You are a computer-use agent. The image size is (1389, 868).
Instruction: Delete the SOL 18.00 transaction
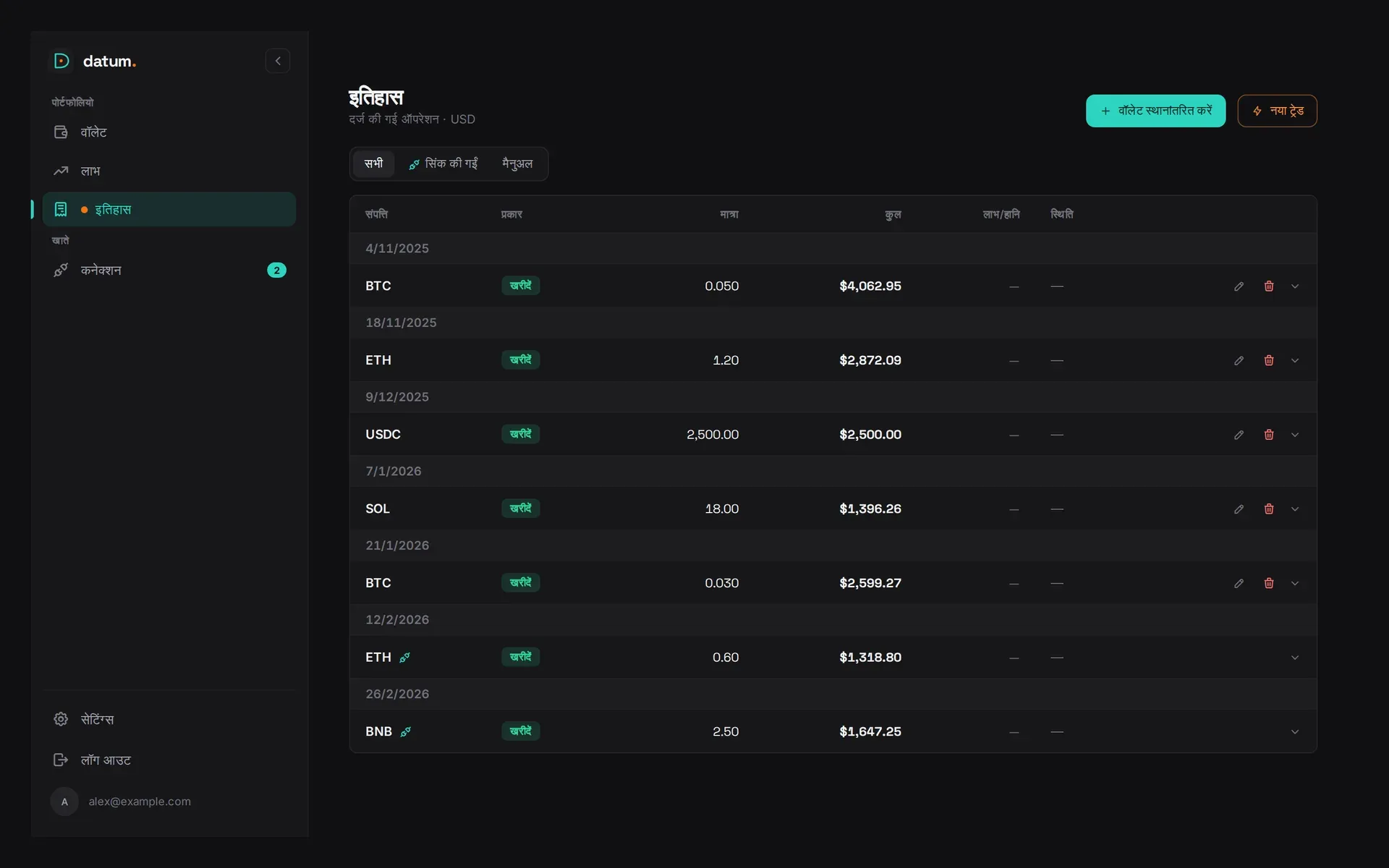pos(1269,509)
